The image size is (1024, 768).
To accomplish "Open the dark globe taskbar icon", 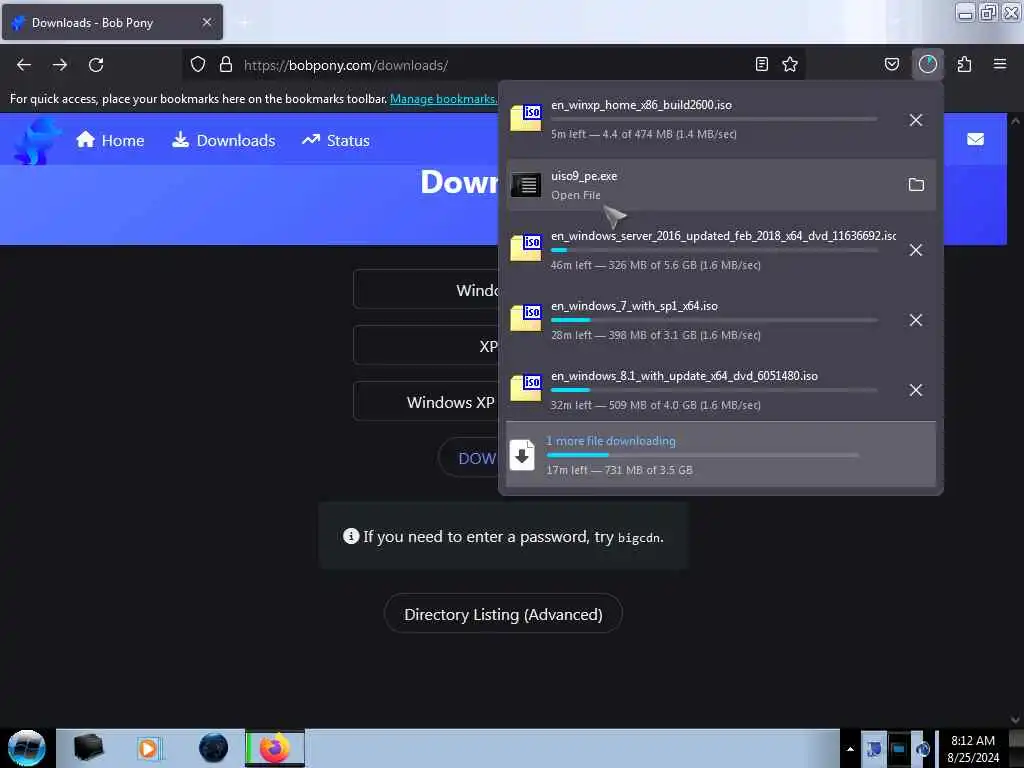I will 213,748.
